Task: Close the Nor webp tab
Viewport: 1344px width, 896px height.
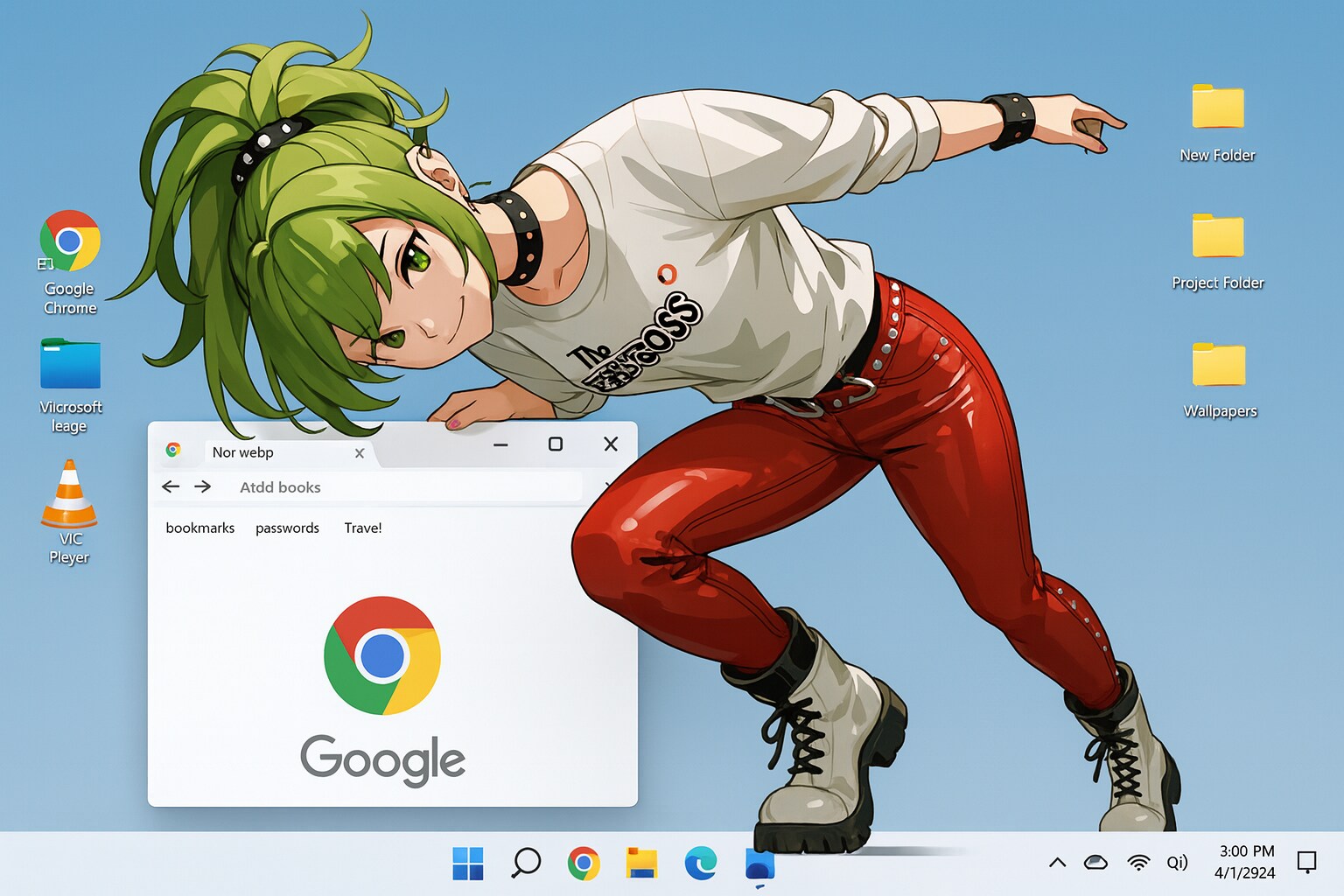Action: pyautogui.click(x=360, y=453)
